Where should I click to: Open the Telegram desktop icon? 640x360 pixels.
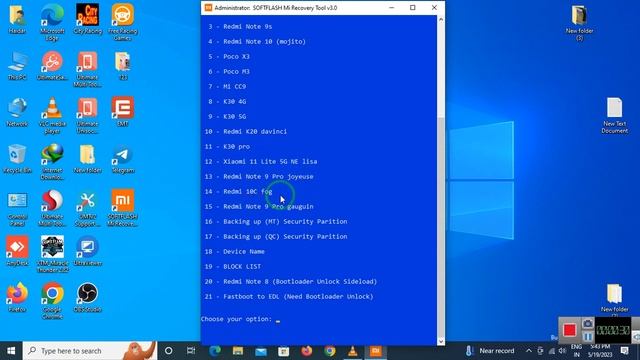pyautogui.click(x=122, y=159)
